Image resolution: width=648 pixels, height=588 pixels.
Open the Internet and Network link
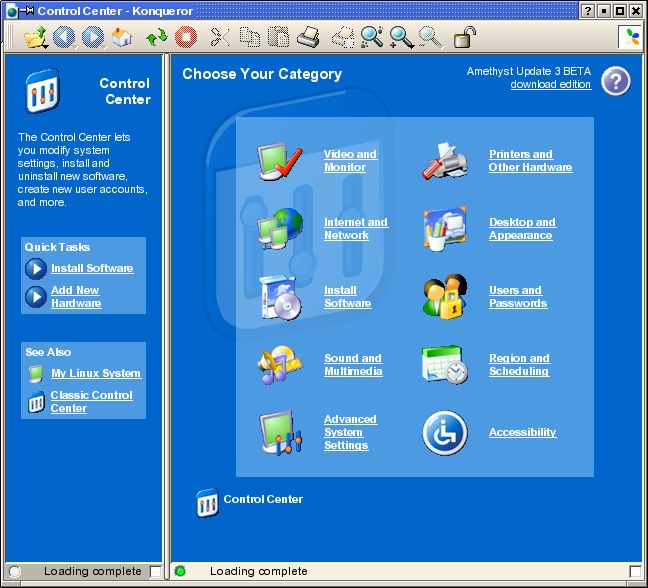(x=355, y=229)
